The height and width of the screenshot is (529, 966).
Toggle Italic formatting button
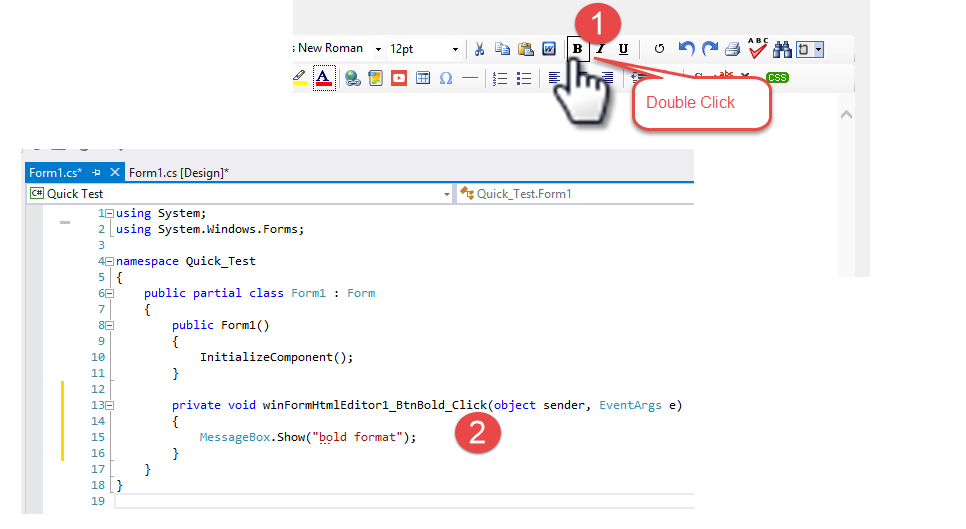pos(600,49)
